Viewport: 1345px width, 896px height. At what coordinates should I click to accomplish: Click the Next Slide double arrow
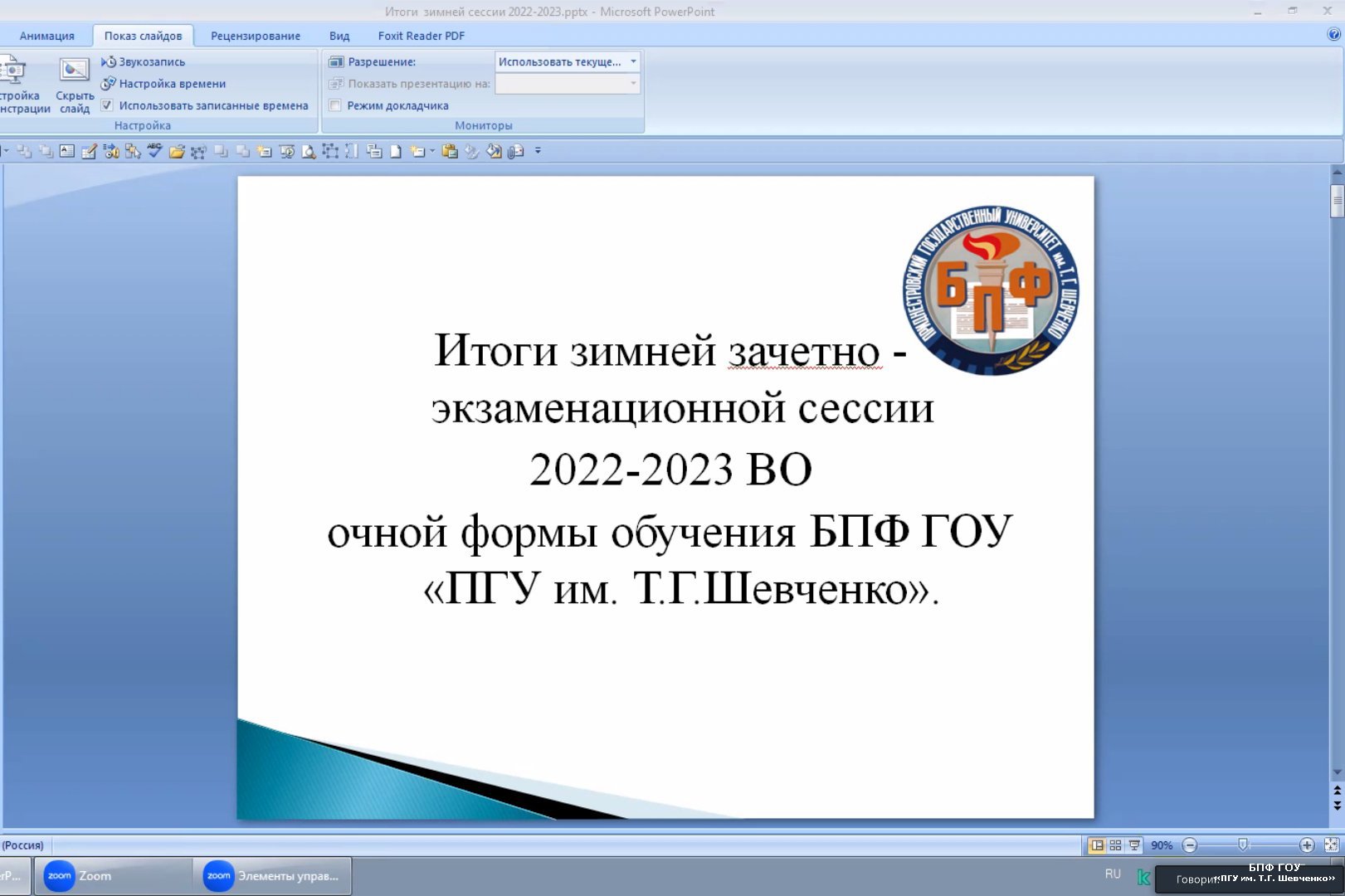pos(1337,806)
